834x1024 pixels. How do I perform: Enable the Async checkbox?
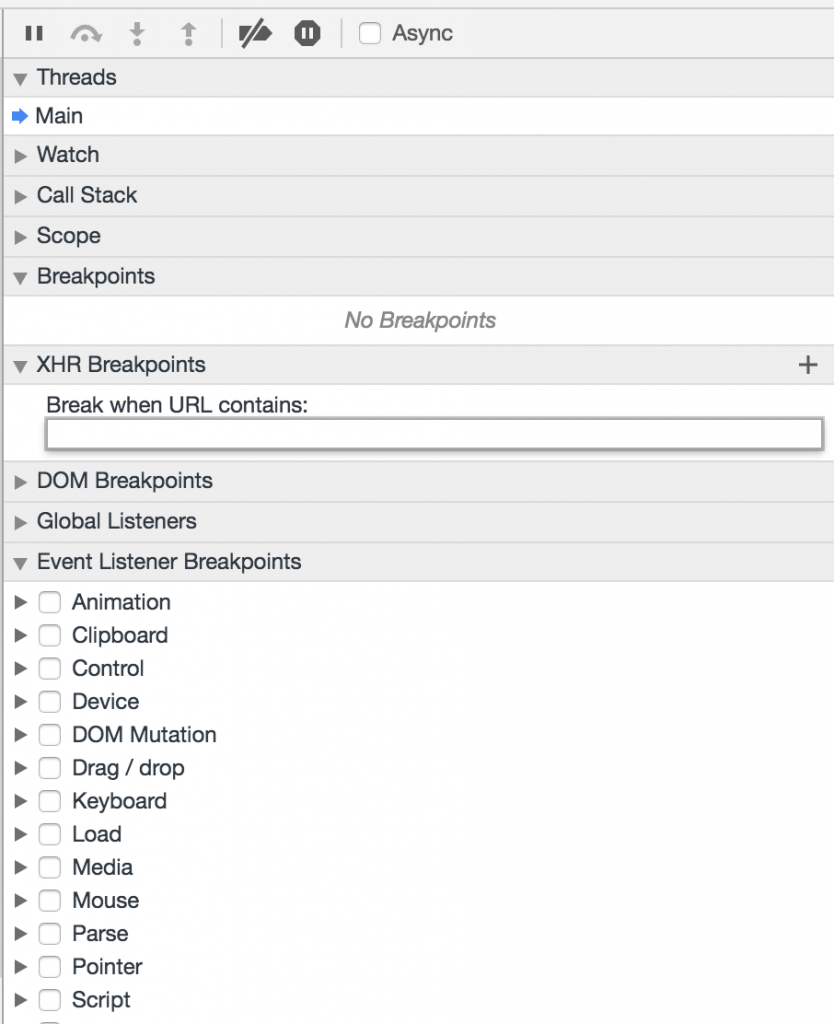coord(370,33)
